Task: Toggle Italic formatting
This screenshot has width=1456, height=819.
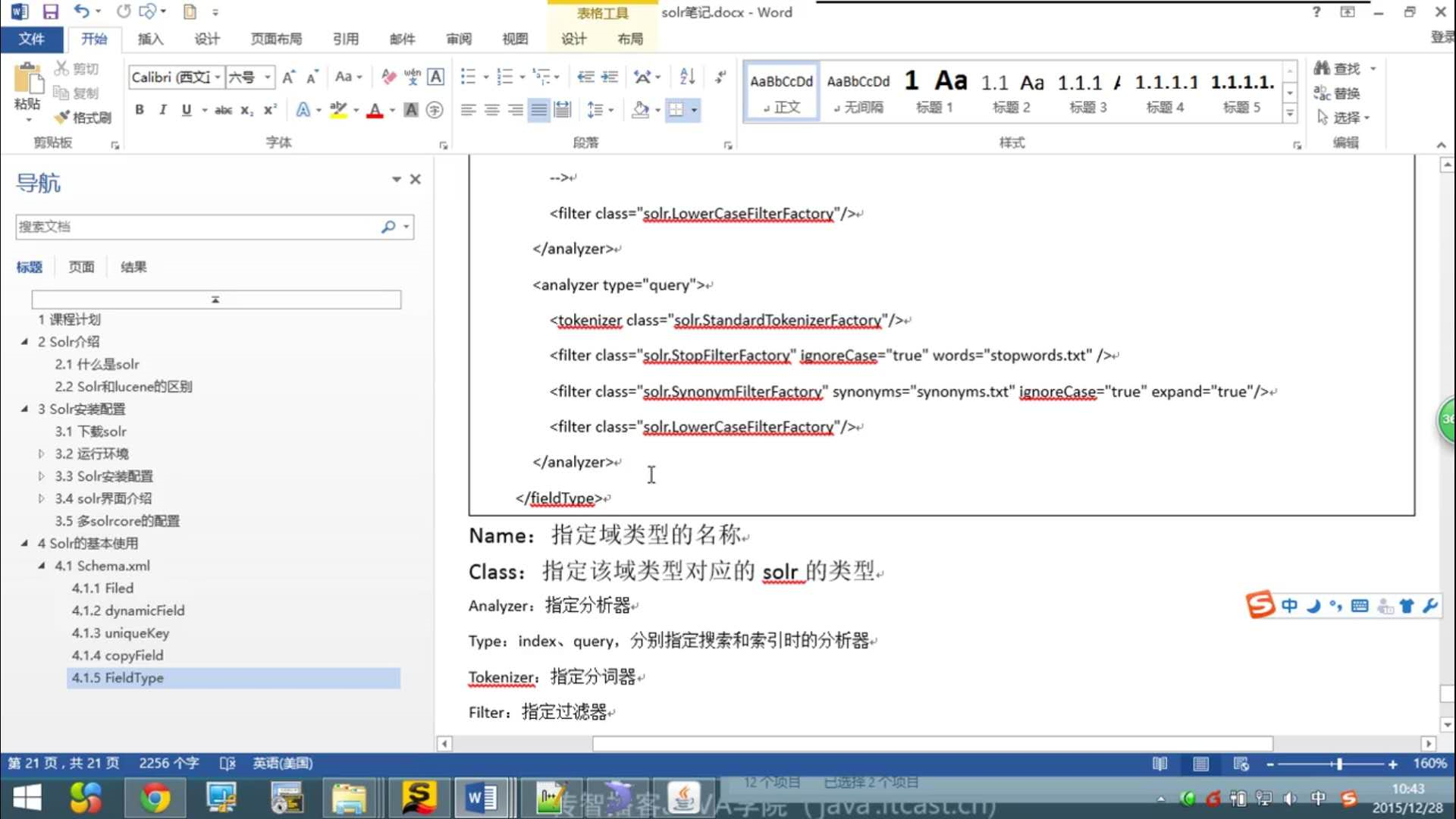Action: coord(162,110)
